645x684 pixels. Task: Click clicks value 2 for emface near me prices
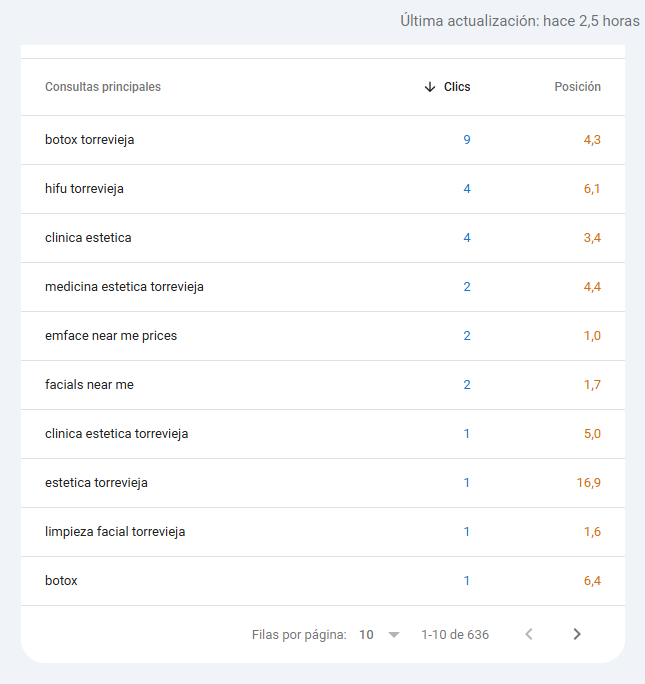467,336
